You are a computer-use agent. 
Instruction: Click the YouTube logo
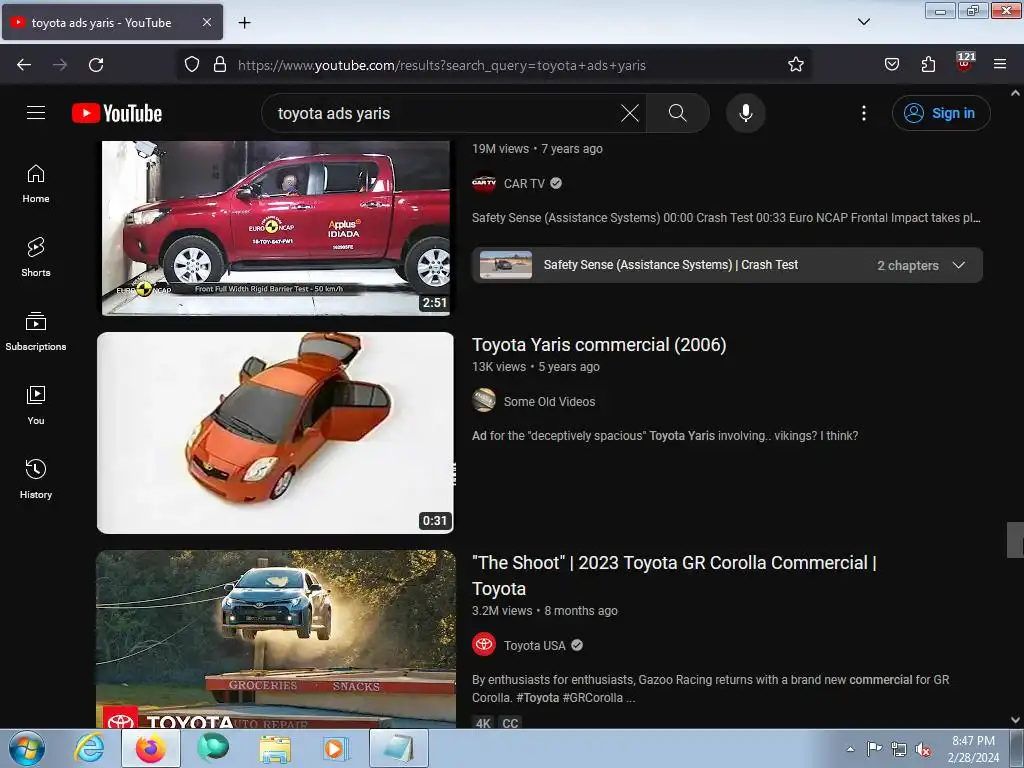point(117,113)
